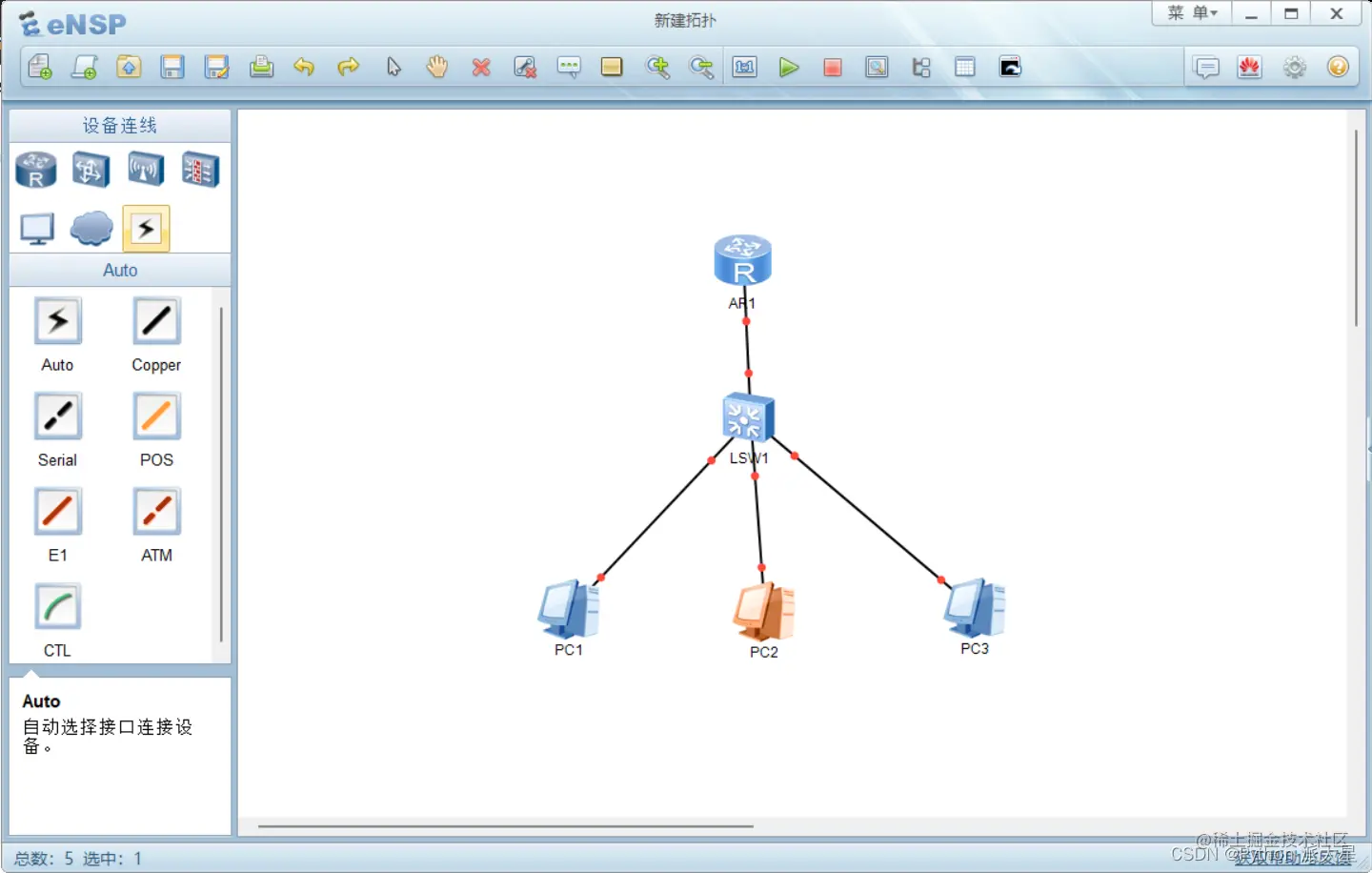Open the 菜单 dropdown menu
The height and width of the screenshot is (873, 1372).
tap(1192, 12)
